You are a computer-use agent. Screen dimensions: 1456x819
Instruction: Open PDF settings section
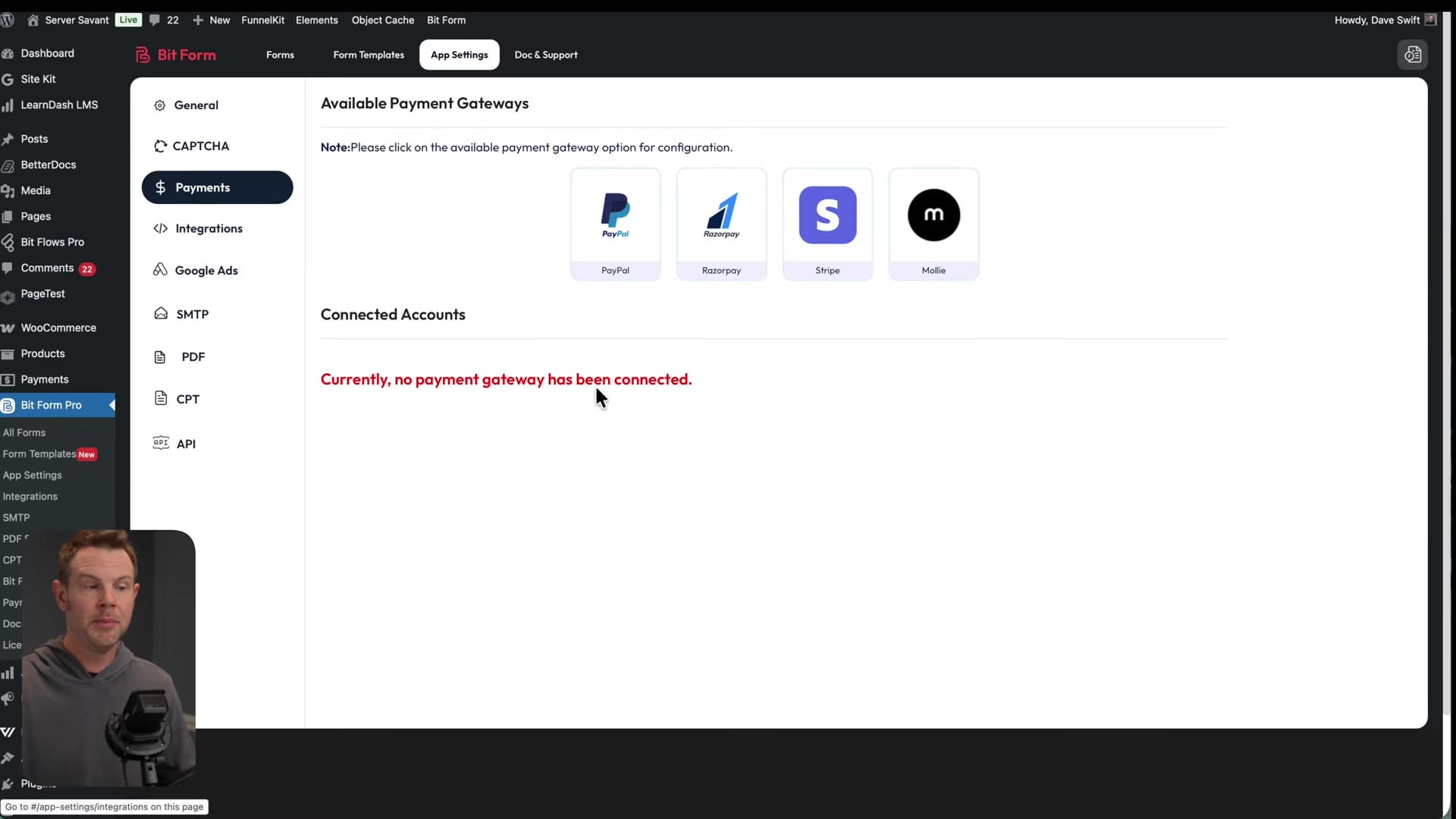pos(180,356)
